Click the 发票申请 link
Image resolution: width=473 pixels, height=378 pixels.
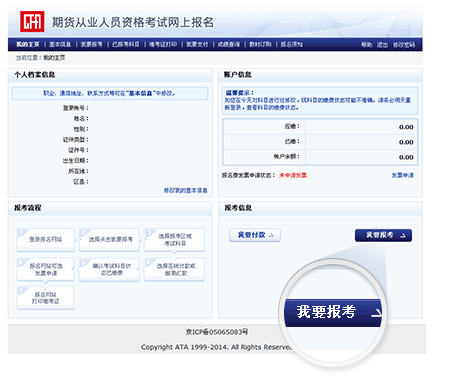[402, 175]
